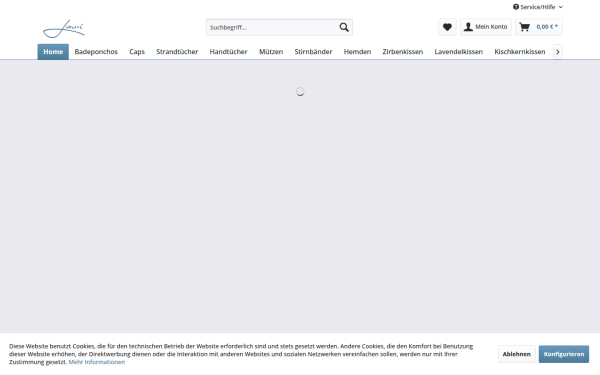The width and height of the screenshot is (600, 375).
Task: Click the Lou-i shop logo
Action: 64,29
